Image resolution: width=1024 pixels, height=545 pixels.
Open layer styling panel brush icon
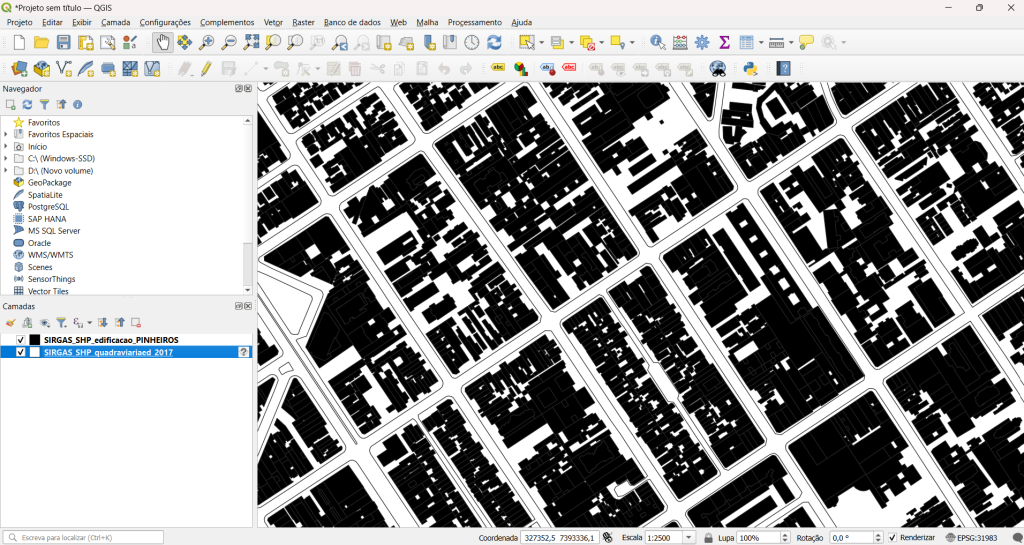[x=10, y=322]
